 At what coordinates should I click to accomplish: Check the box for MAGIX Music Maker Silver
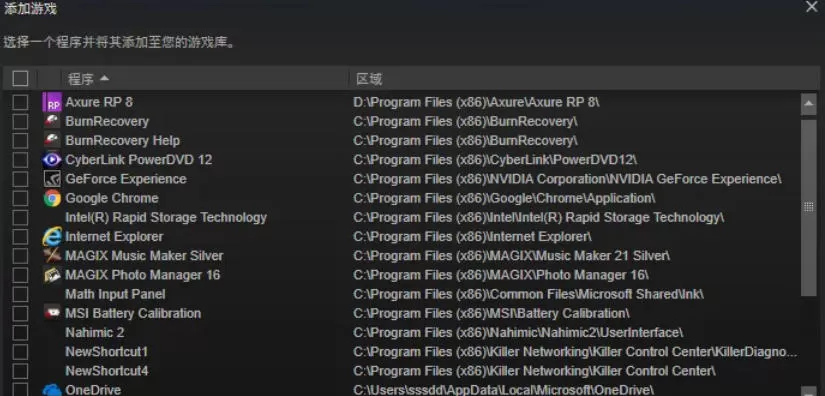[x=20, y=256]
